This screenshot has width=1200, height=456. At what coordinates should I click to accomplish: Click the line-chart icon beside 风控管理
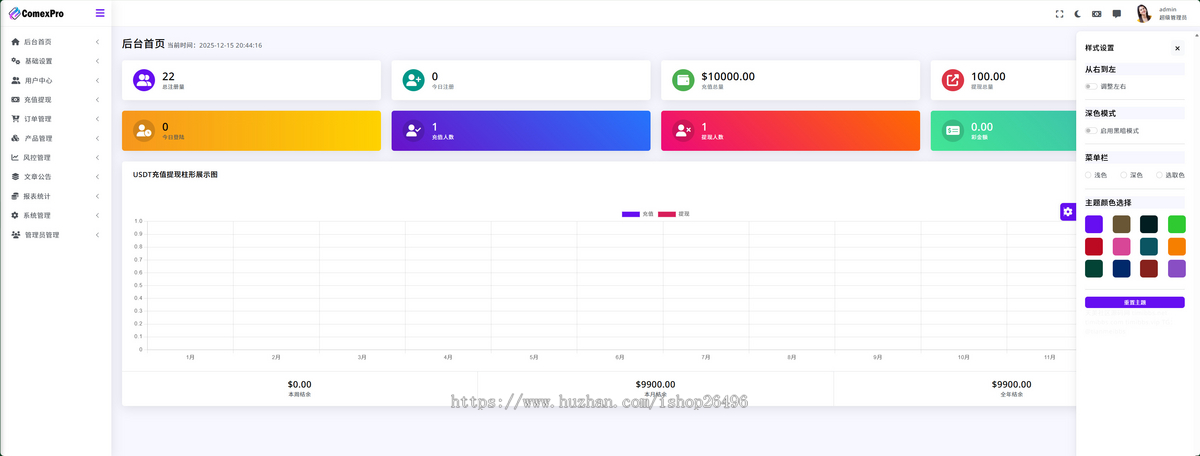(15, 157)
